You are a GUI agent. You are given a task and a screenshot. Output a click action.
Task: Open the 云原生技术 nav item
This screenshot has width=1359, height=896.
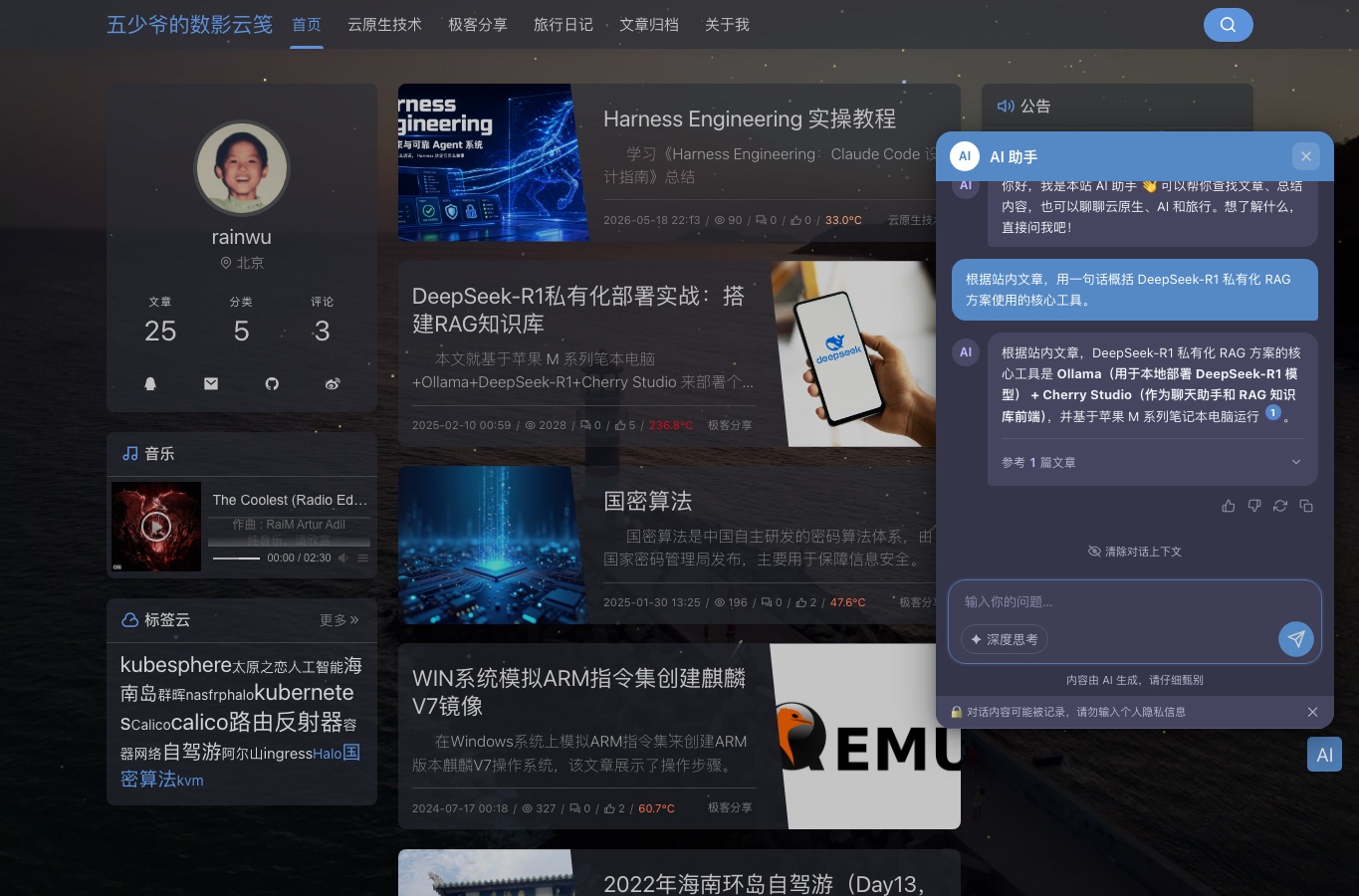384,24
